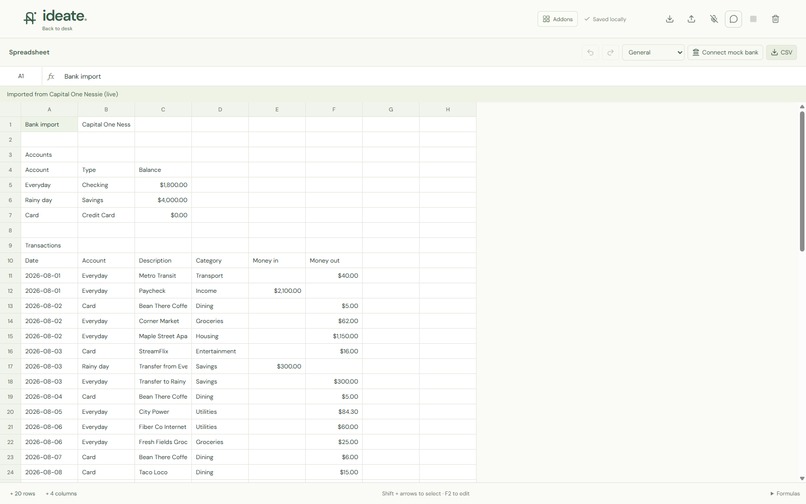Select row 12 header

click(10, 291)
